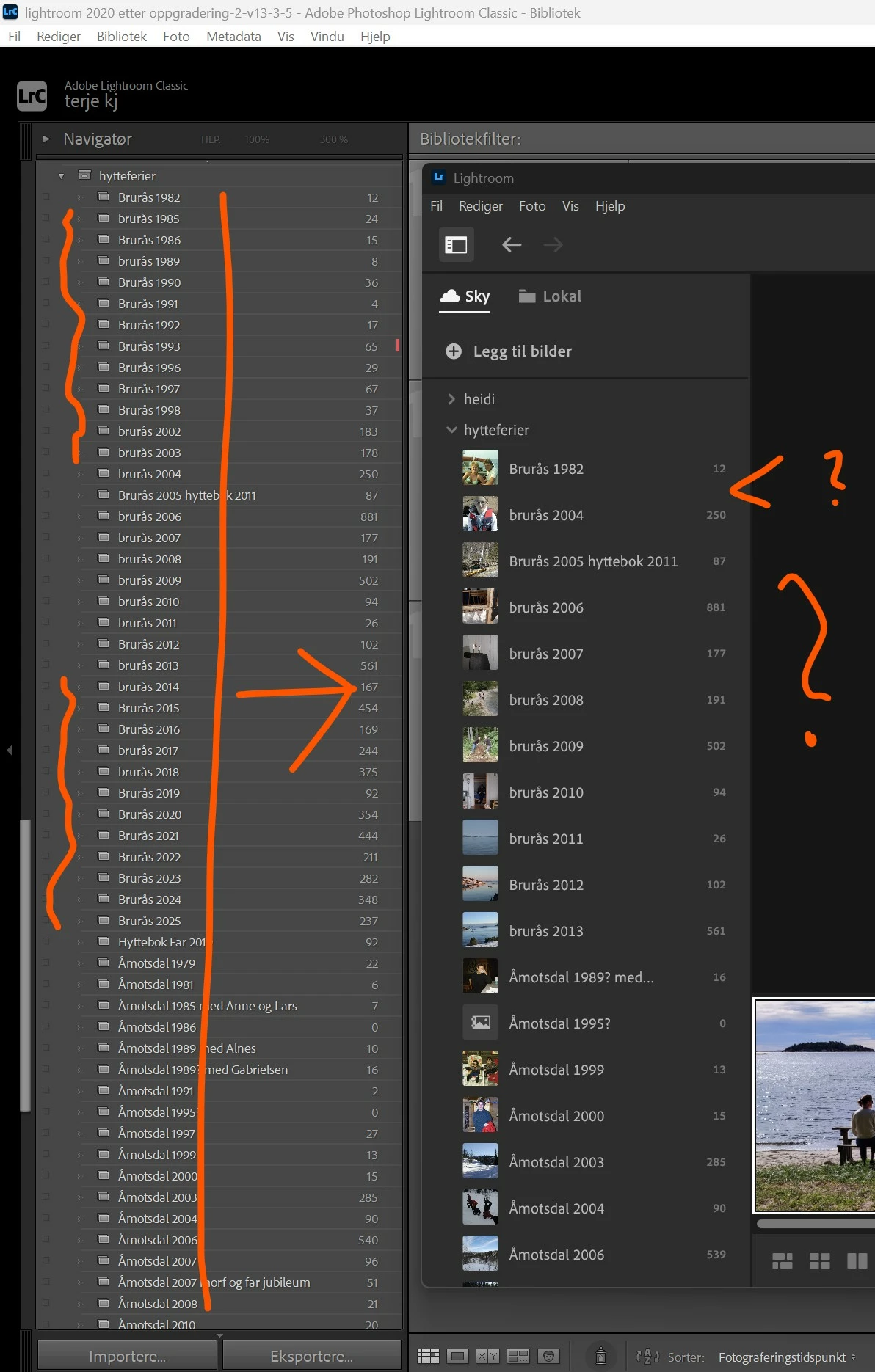Toggle sync checkbox for bruås 2006
The image size is (875, 1372).
click(46, 516)
